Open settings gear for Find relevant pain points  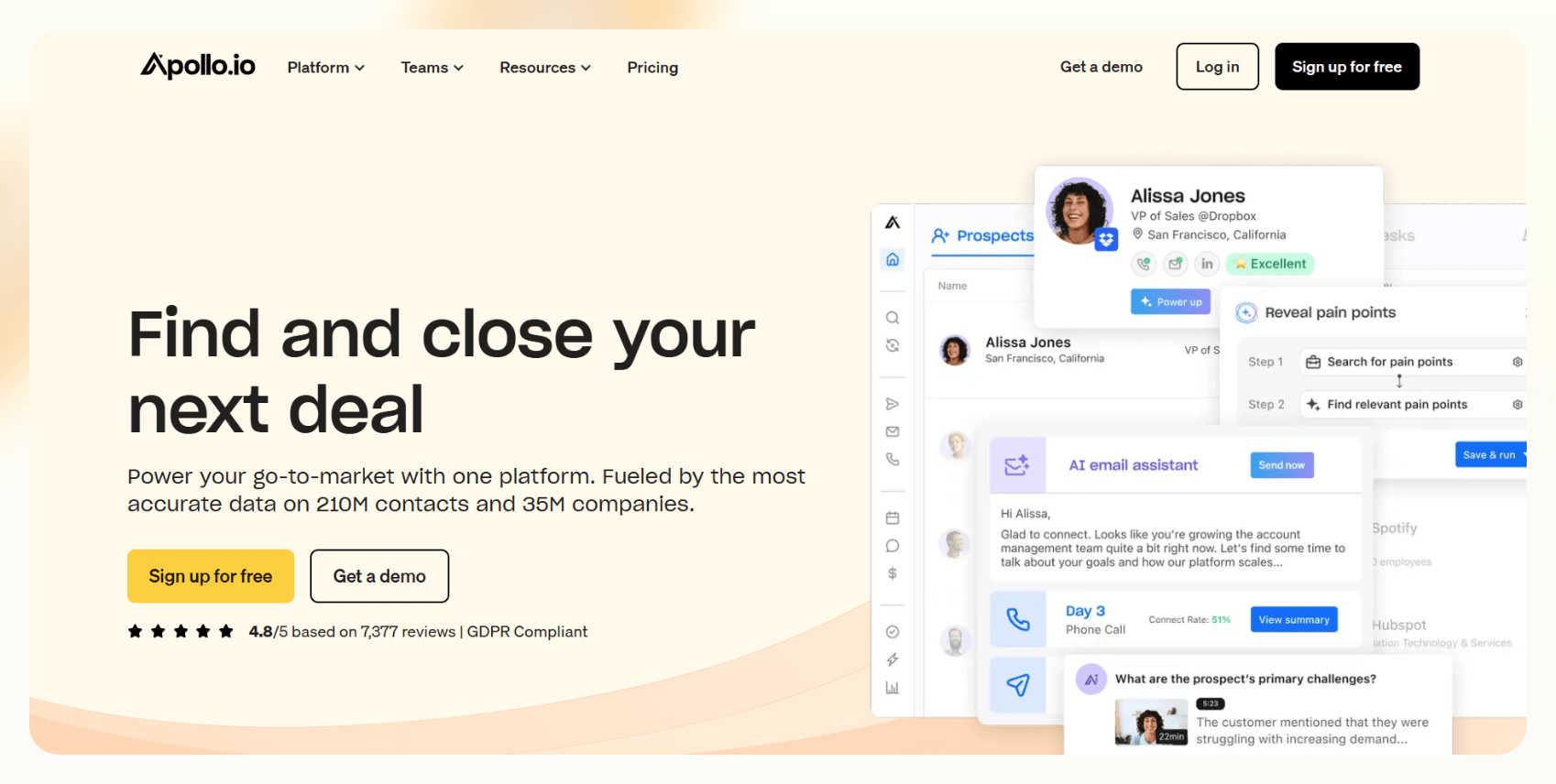tap(1518, 404)
